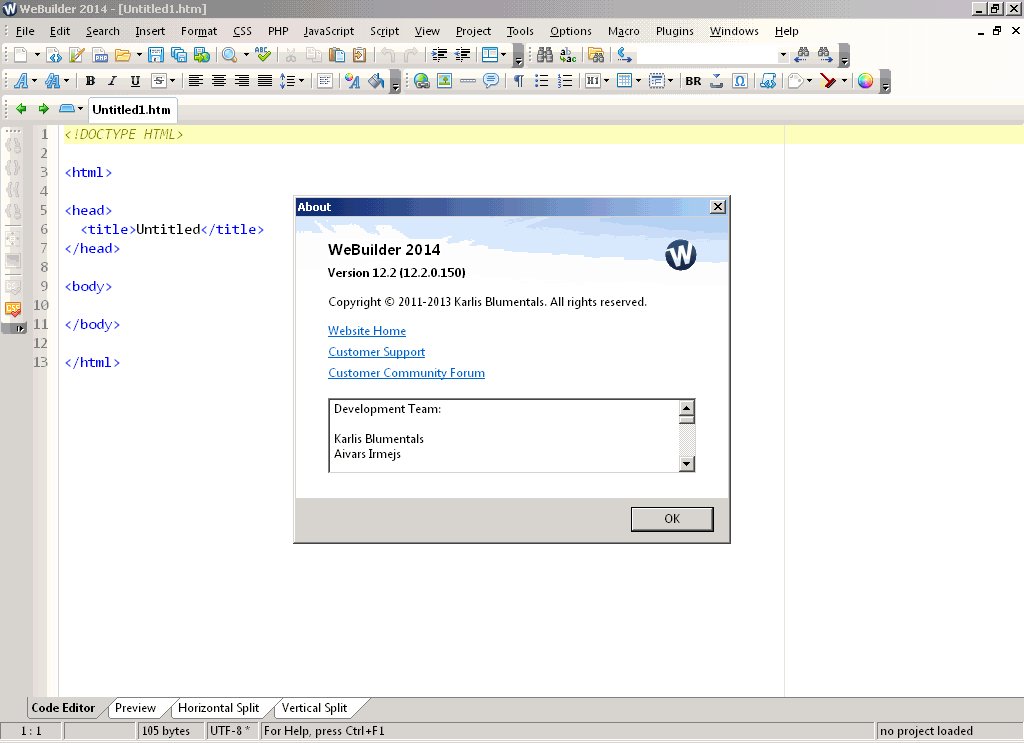Insert an image tag
The height and width of the screenshot is (743, 1024).
click(x=445, y=81)
